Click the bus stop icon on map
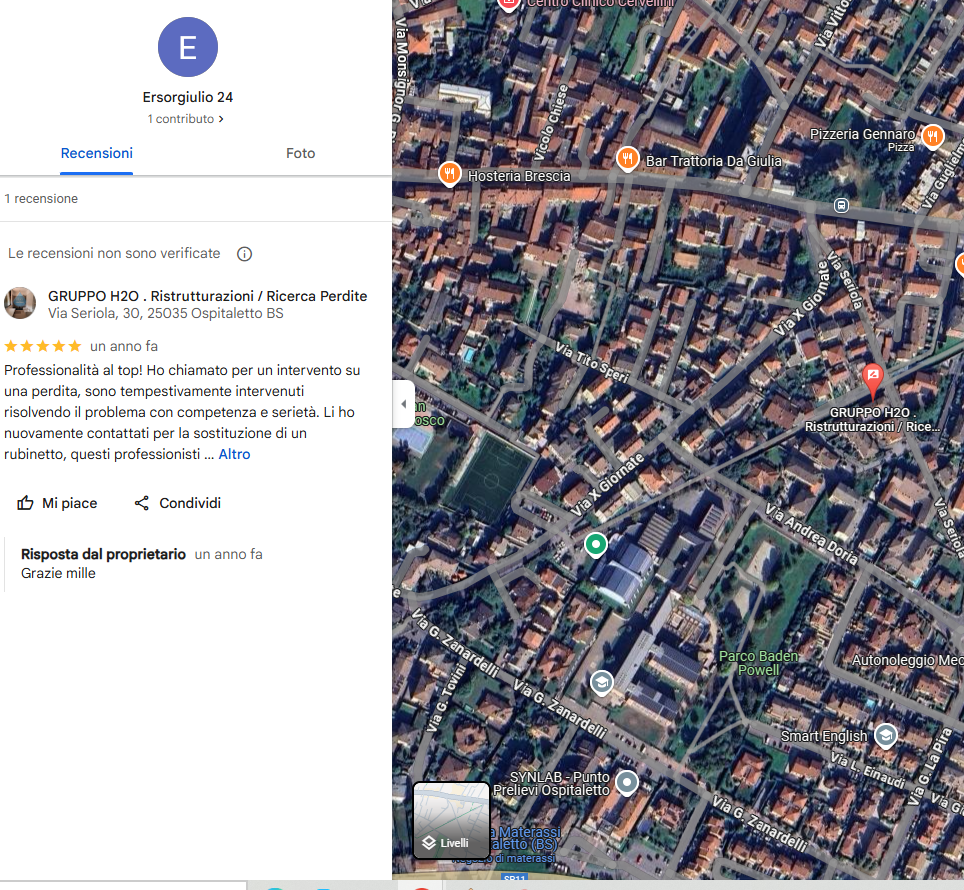964x890 pixels. tap(841, 205)
